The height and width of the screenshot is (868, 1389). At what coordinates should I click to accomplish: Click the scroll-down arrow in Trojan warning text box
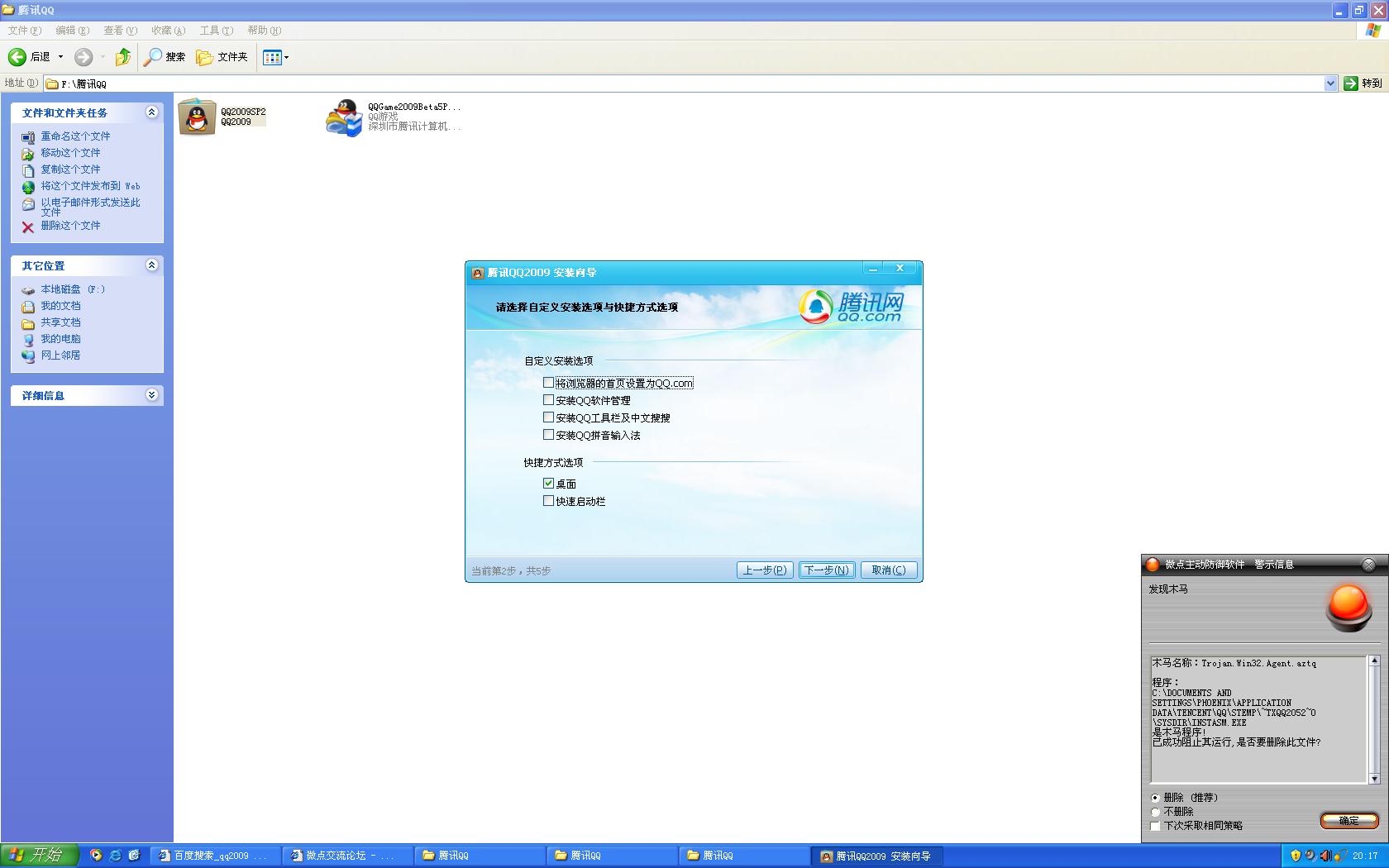(1374, 779)
